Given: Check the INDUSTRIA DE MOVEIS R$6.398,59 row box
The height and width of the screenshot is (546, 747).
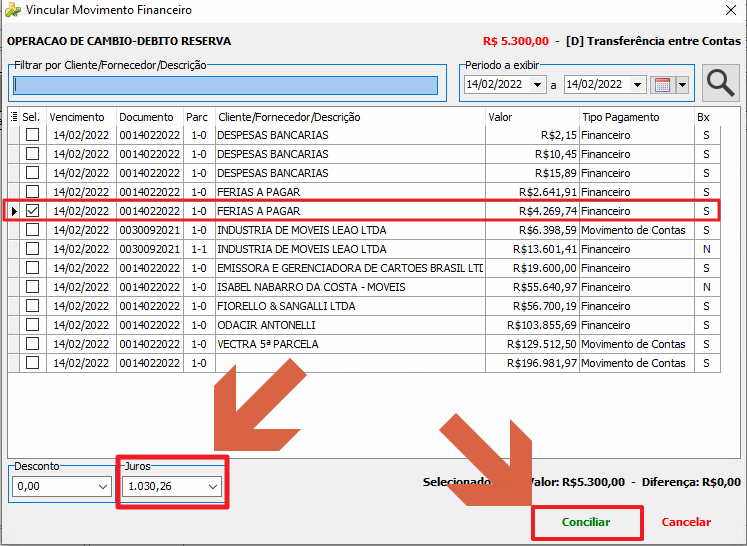Looking at the screenshot, I should 32,230.
